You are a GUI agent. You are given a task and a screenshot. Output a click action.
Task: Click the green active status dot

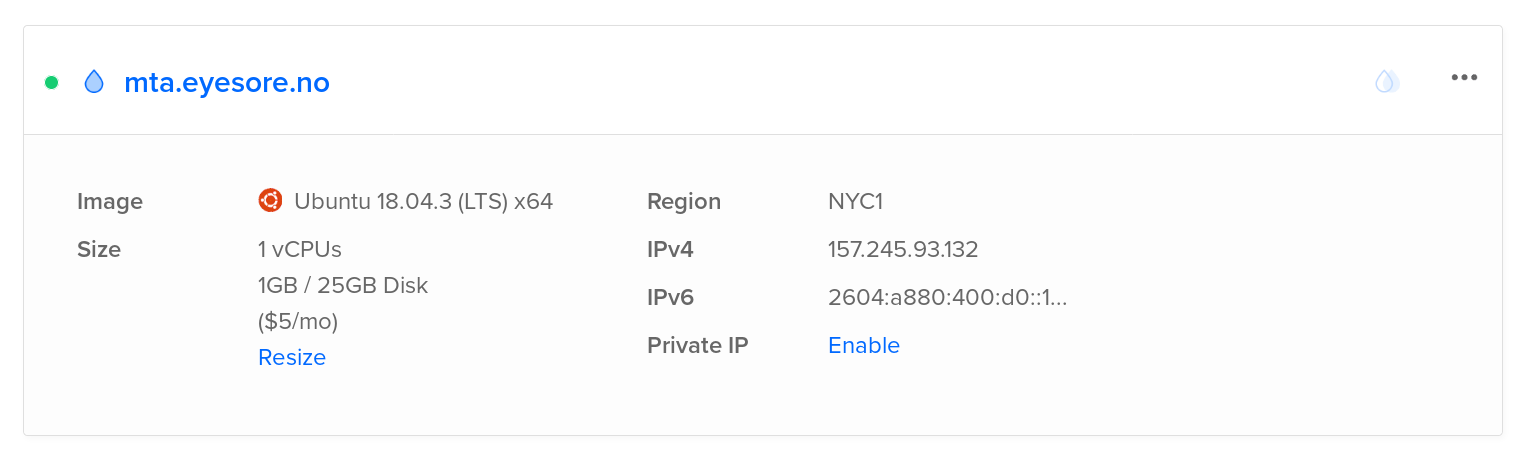(x=52, y=82)
